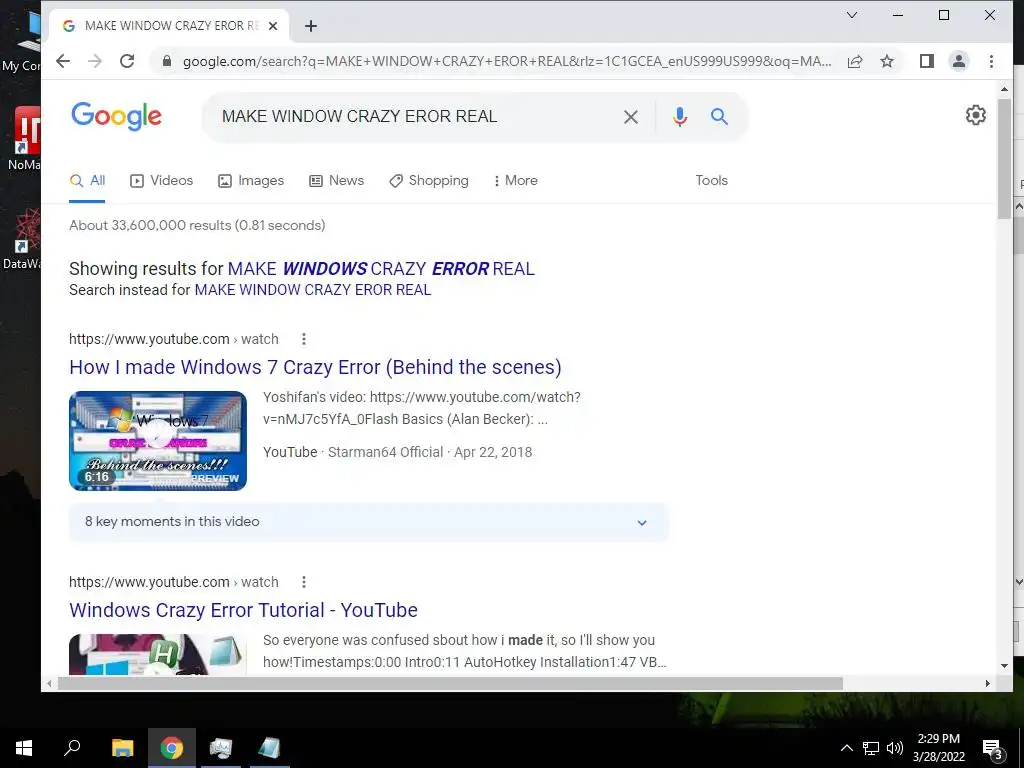Open the notepad-like taskbar app
The width and height of the screenshot is (1024, 768).
269,748
